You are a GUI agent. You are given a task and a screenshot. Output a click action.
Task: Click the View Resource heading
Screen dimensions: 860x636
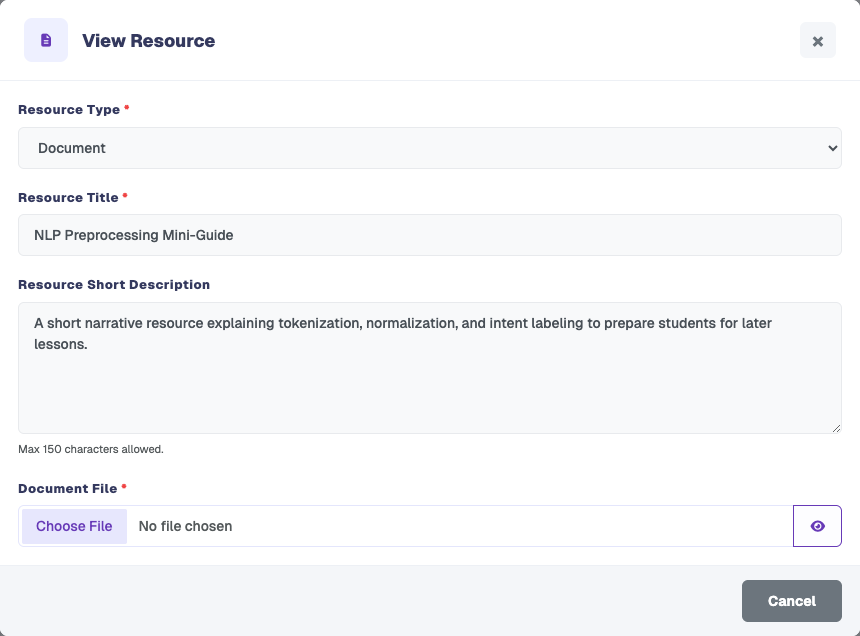point(149,41)
